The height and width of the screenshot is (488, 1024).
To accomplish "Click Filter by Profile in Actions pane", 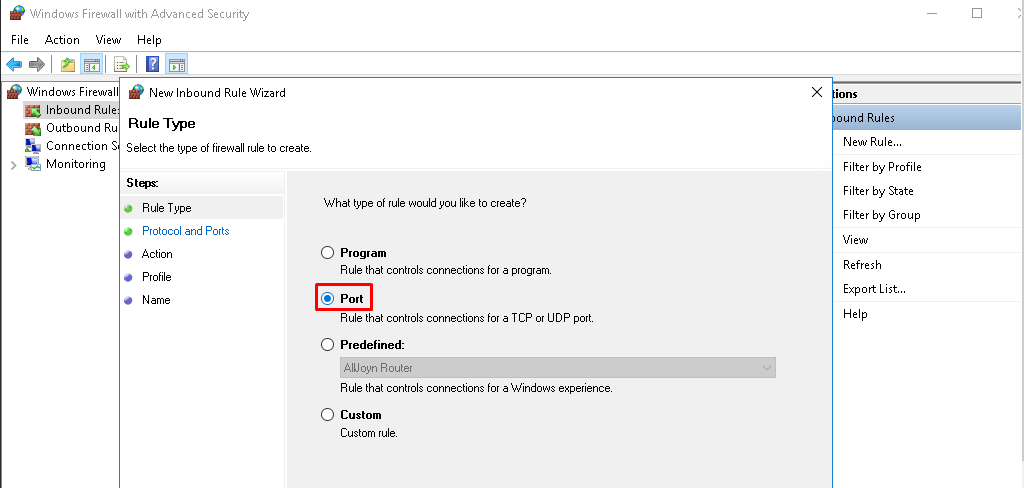I will [882, 167].
